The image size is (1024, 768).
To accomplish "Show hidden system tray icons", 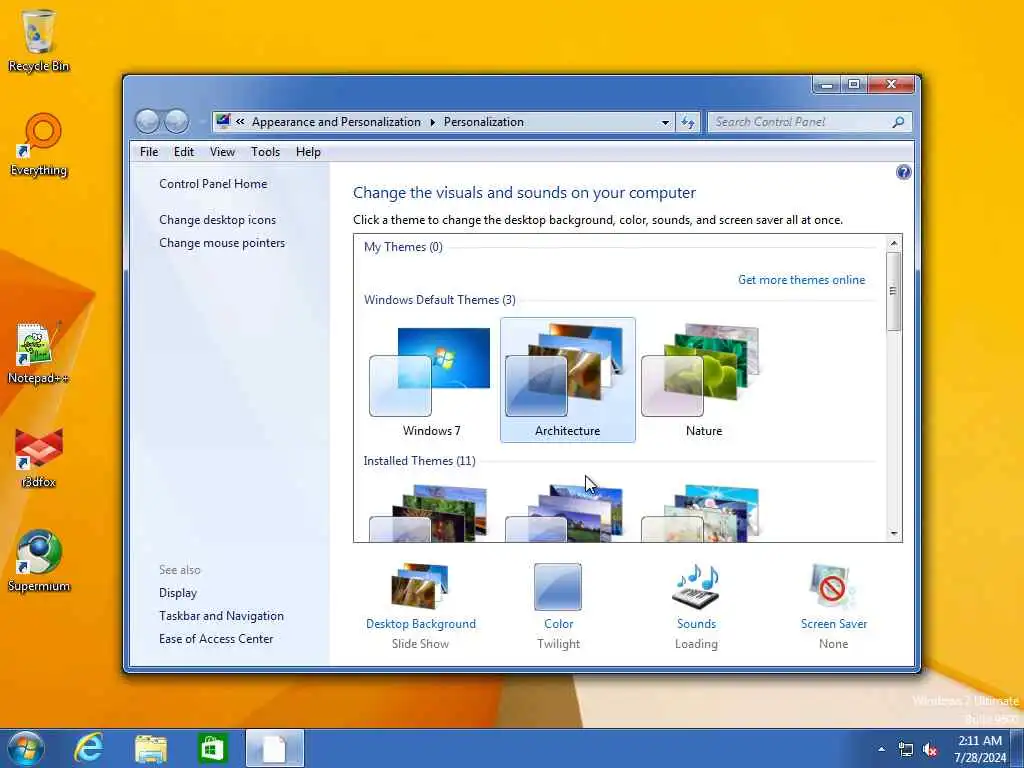I will point(882,749).
